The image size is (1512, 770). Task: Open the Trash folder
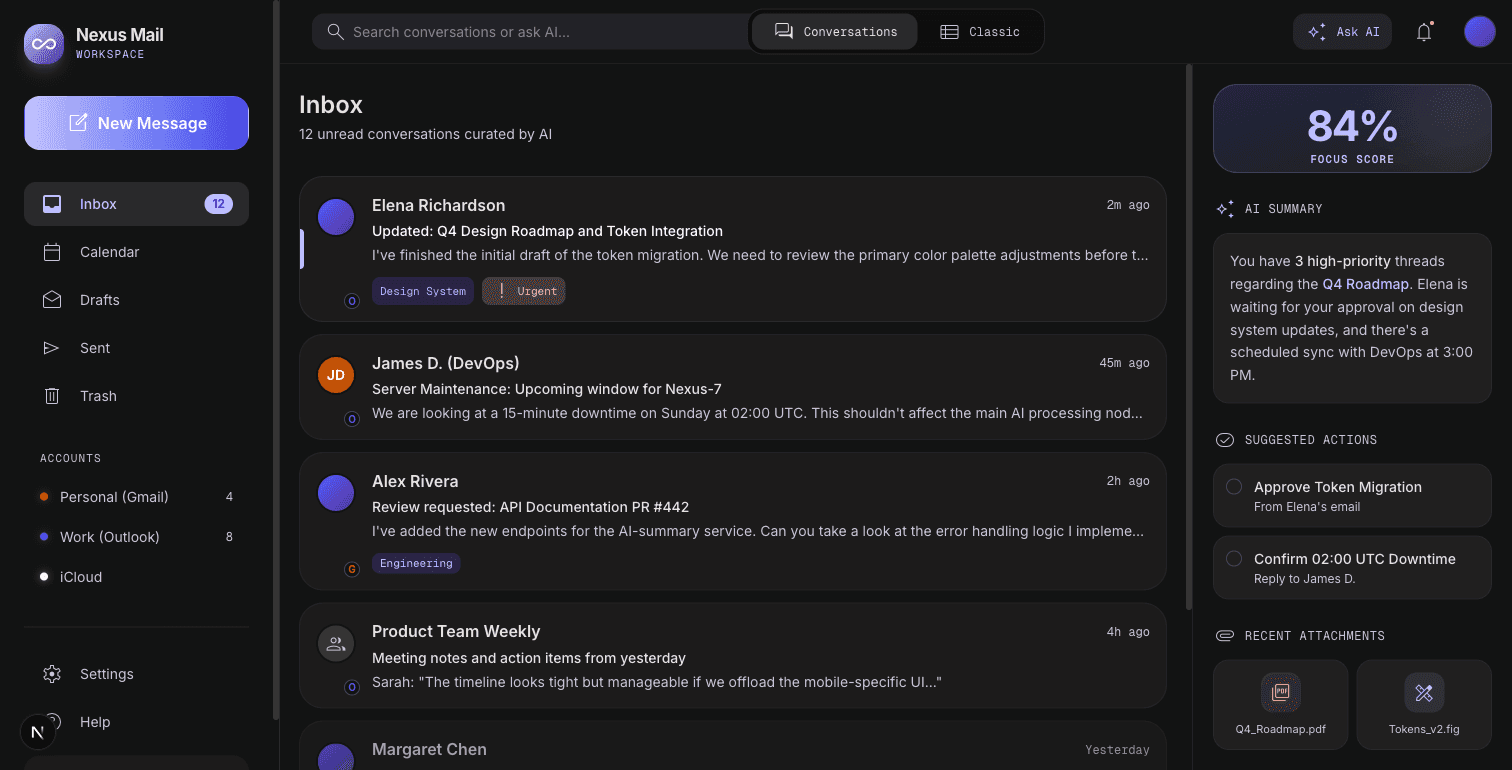coord(136,396)
